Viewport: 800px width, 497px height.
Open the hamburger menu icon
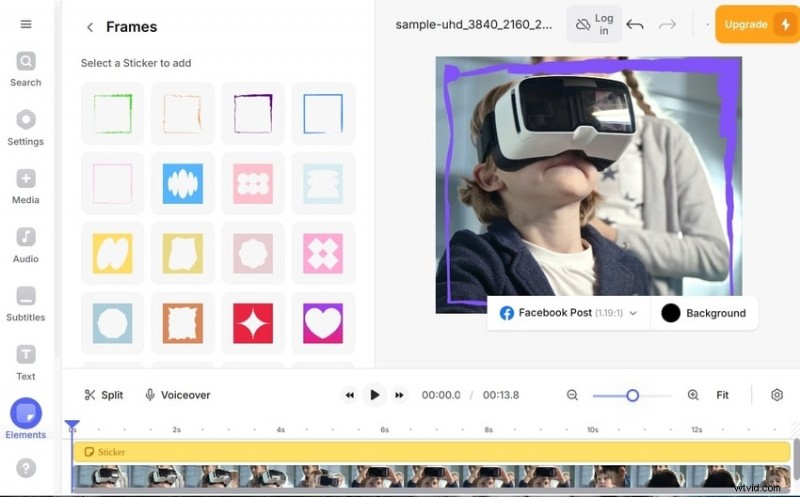click(x=26, y=24)
